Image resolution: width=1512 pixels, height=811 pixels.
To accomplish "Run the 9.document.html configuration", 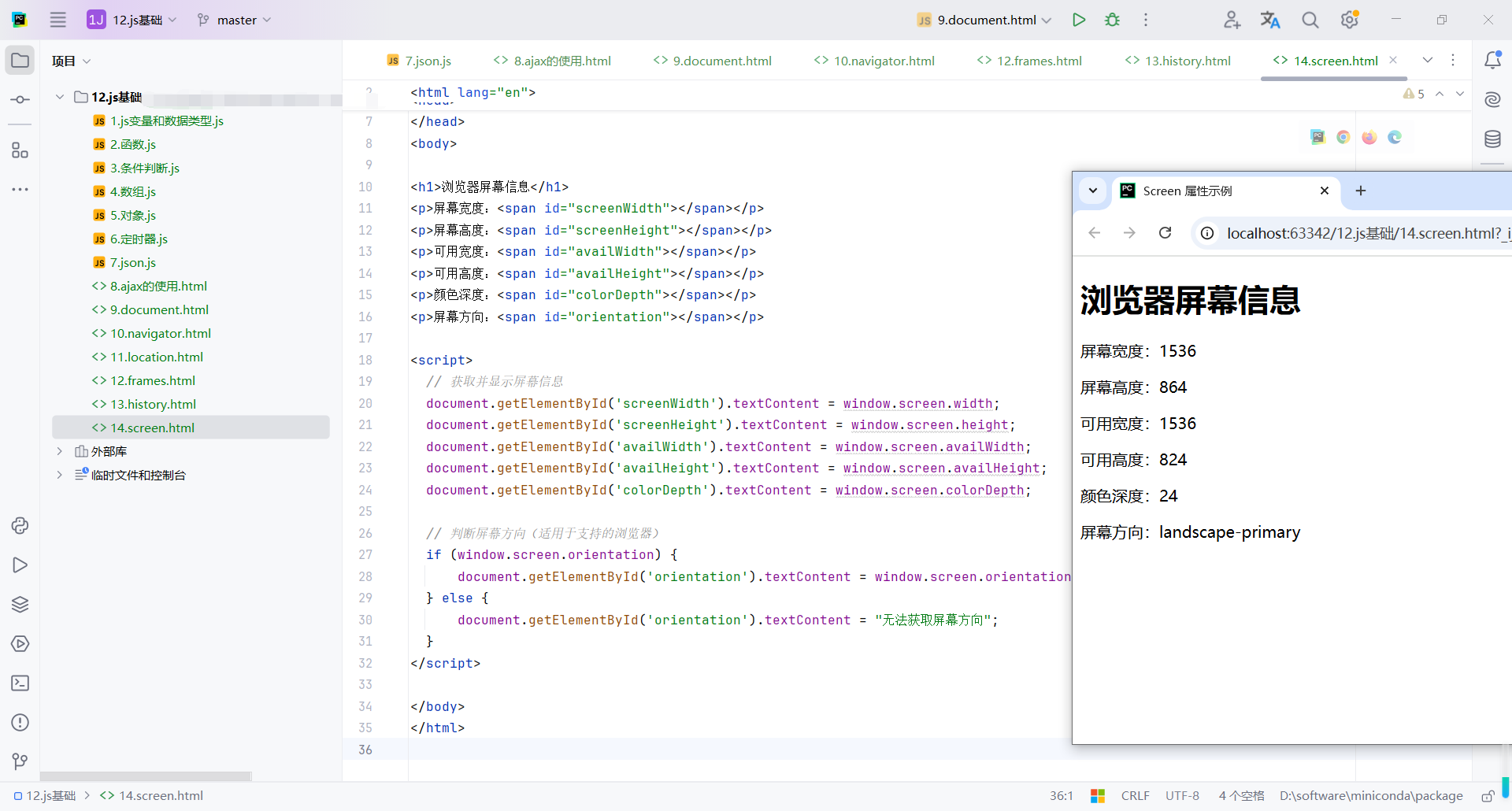I will [x=1079, y=20].
